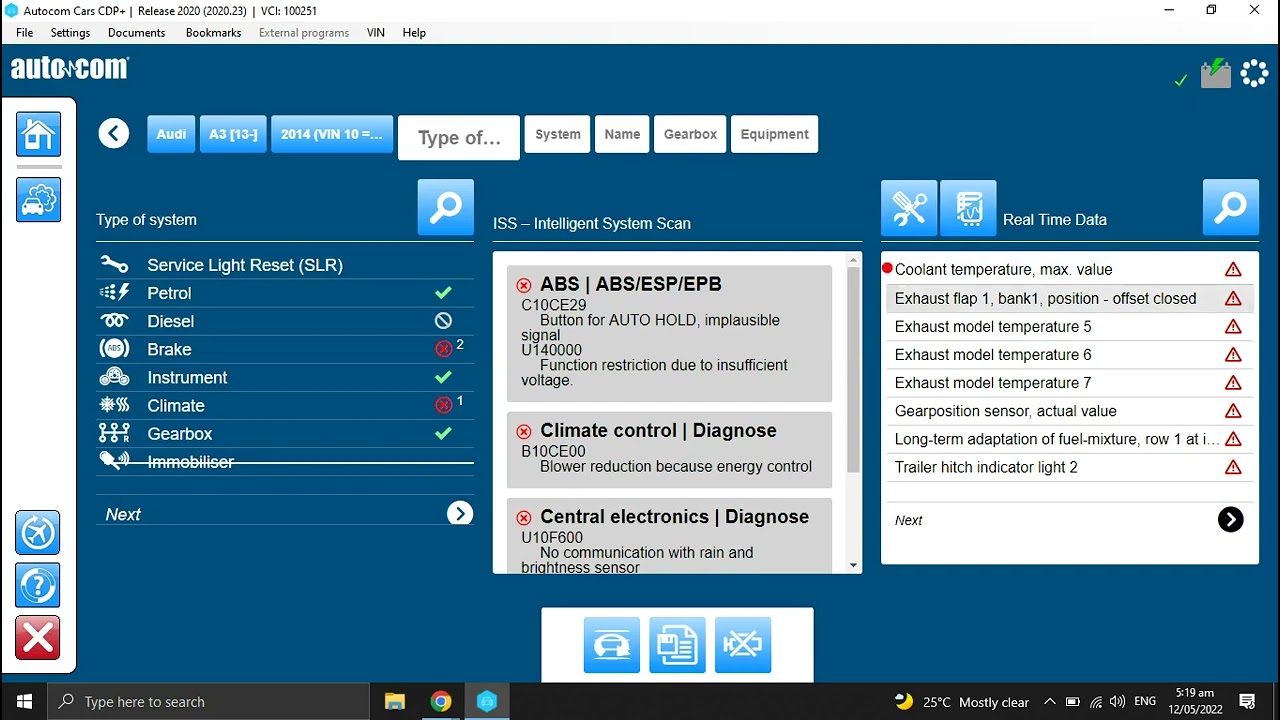The width and height of the screenshot is (1280, 720).
Task: Select Trailer hitch indicator light 2
Action: click(x=1069, y=467)
